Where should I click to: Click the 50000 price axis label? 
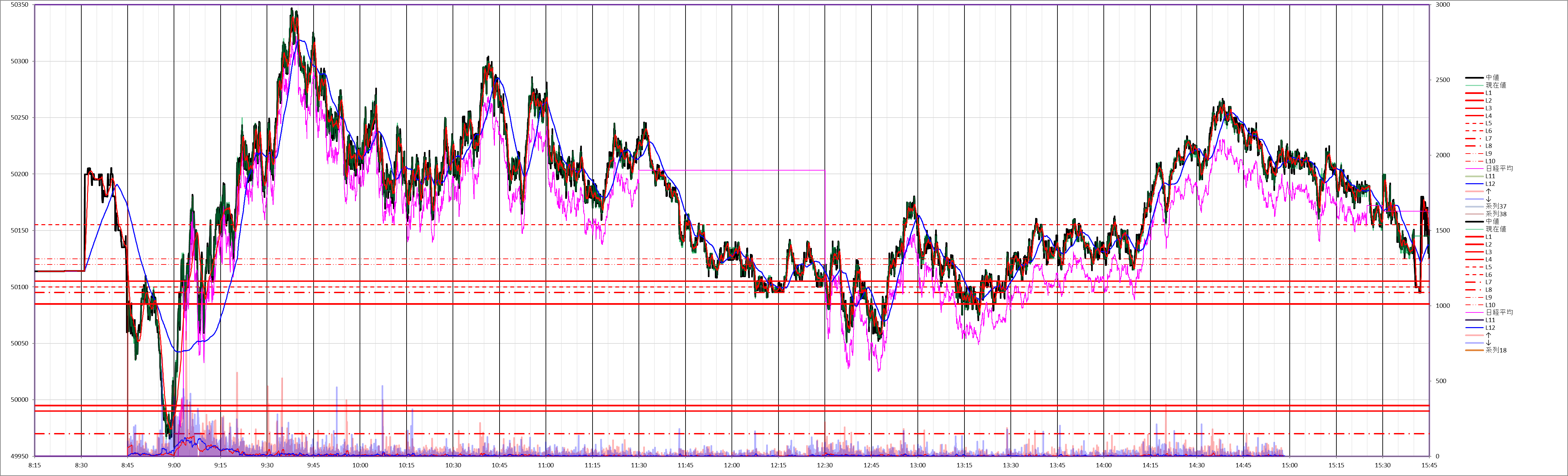(x=19, y=400)
